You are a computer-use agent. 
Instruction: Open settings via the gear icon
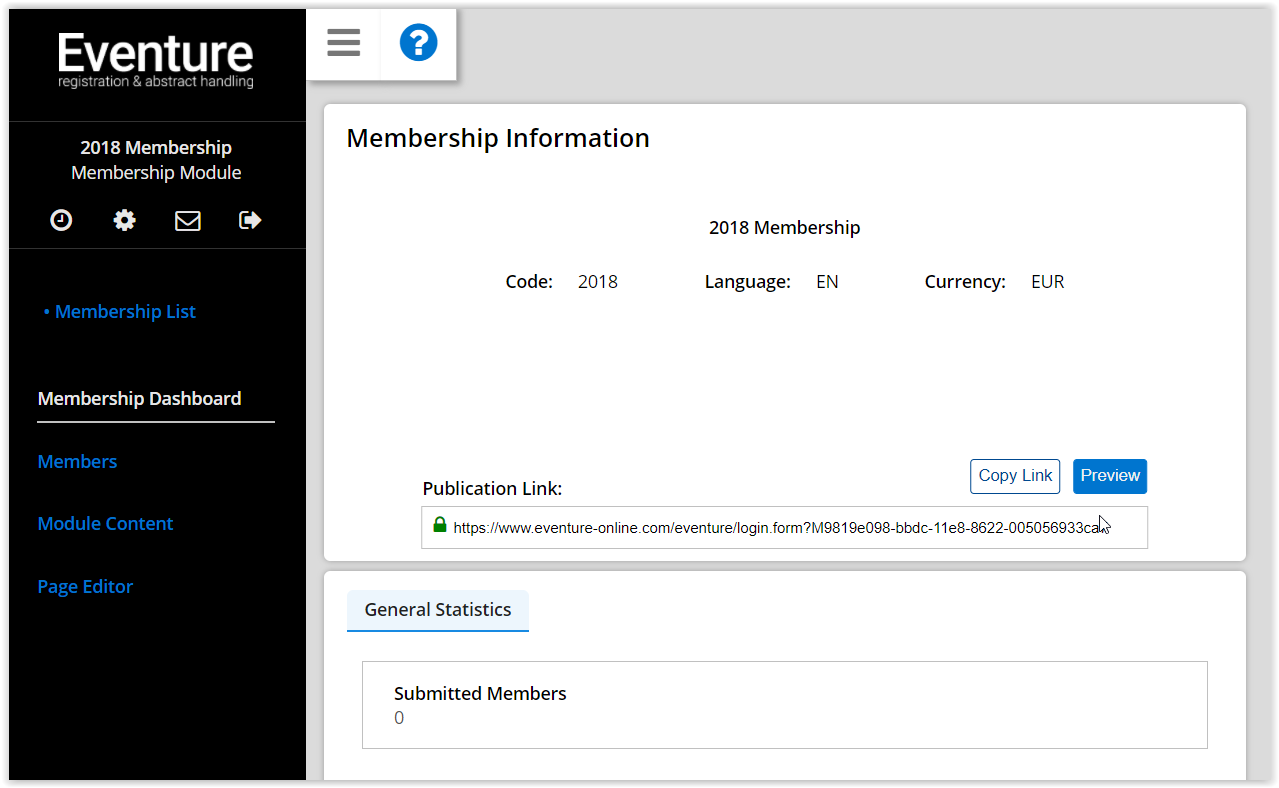click(125, 220)
